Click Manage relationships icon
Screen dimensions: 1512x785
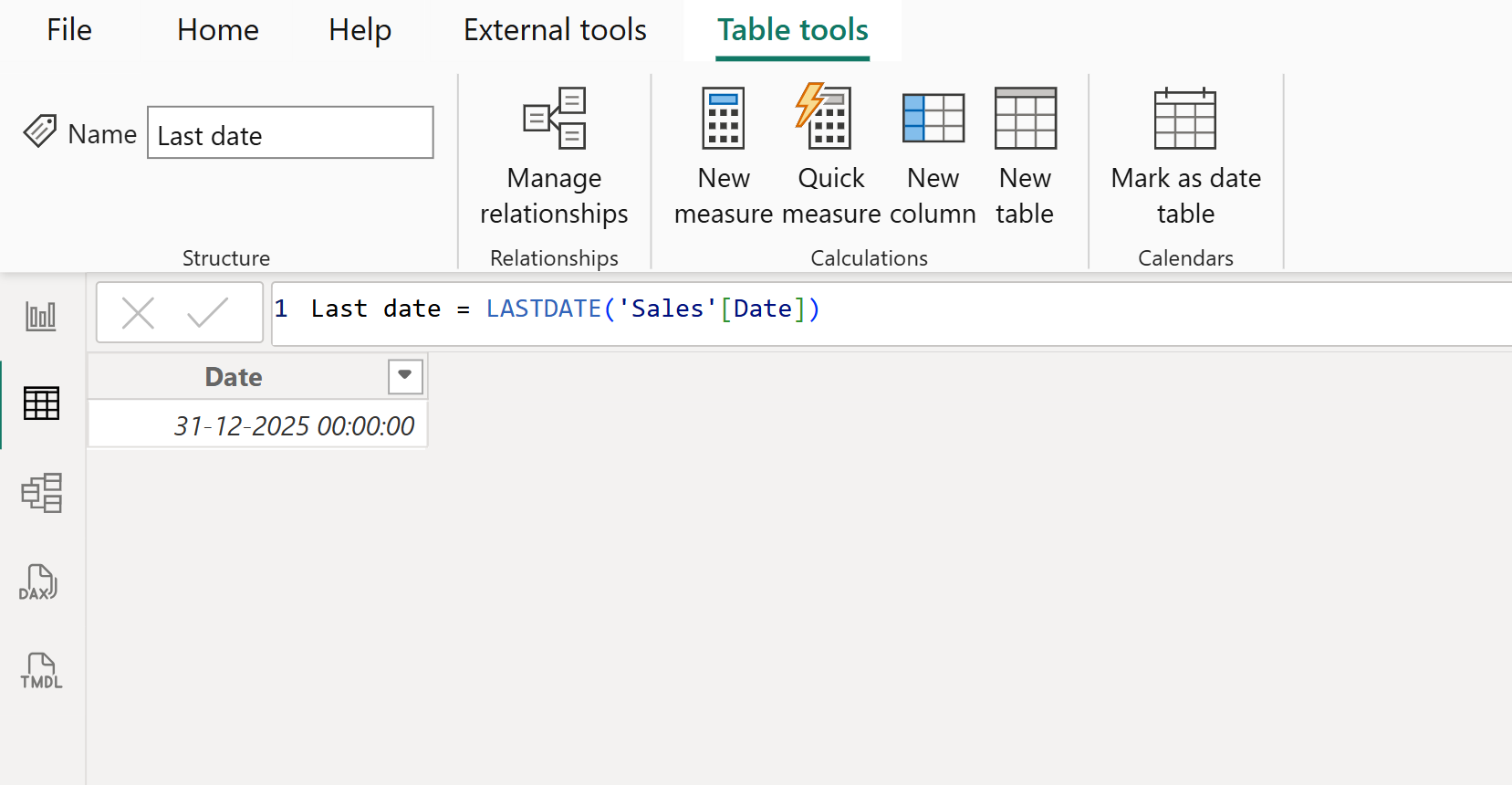point(554,155)
